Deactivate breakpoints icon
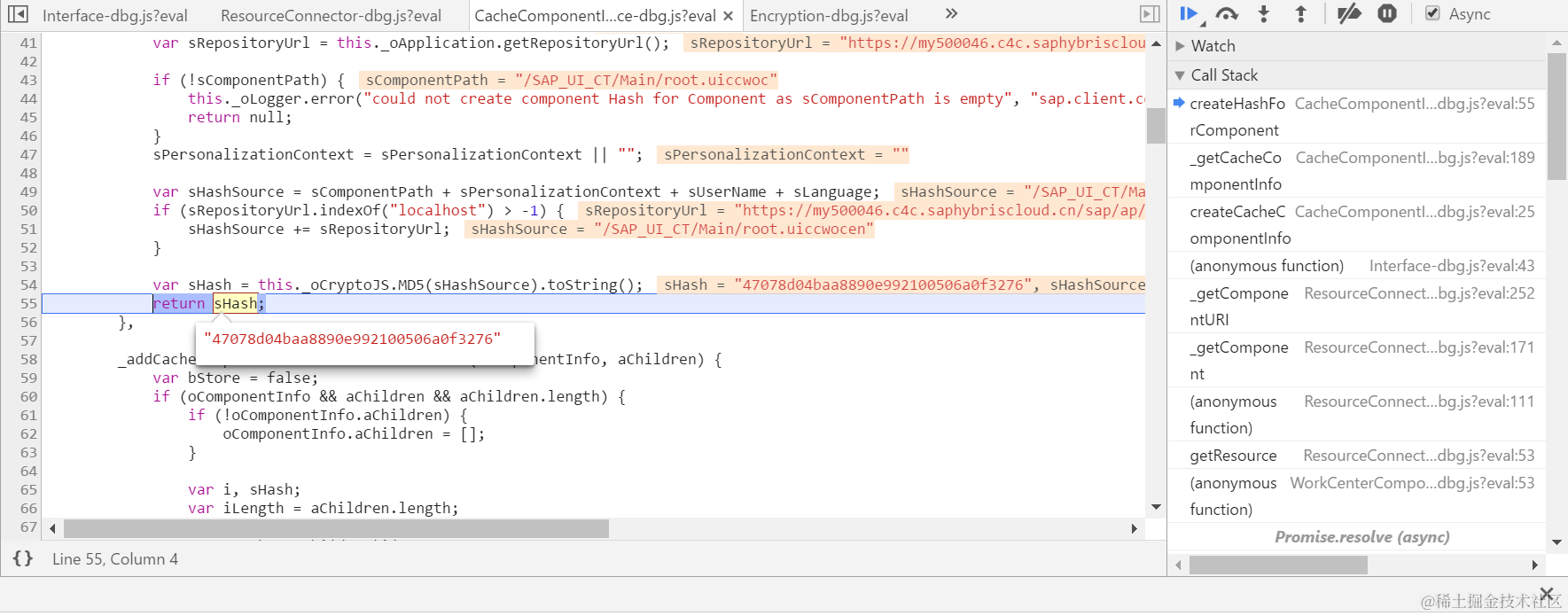The height and width of the screenshot is (616, 1568). (x=1349, y=13)
